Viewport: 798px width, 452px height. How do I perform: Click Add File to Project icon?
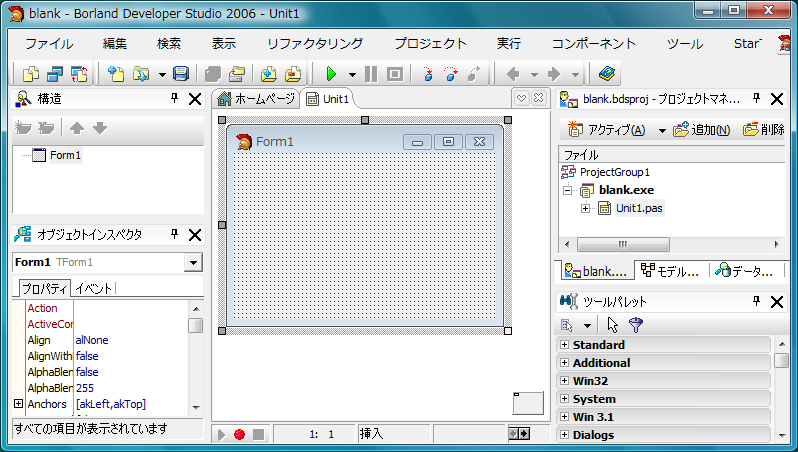(x=269, y=74)
